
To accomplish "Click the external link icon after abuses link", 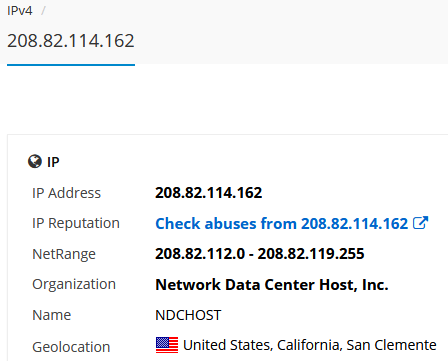I will point(420,223).
